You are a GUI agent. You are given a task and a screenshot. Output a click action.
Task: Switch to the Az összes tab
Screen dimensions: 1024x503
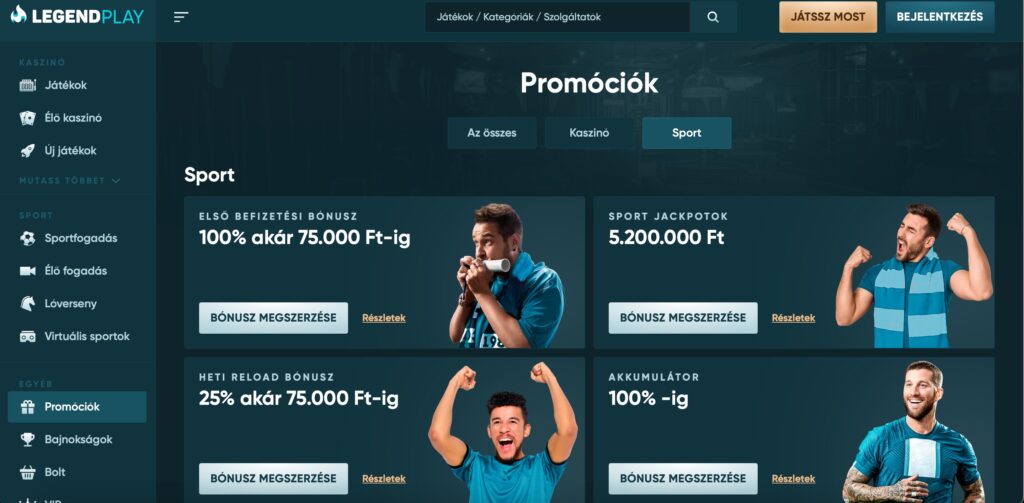[x=492, y=133]
